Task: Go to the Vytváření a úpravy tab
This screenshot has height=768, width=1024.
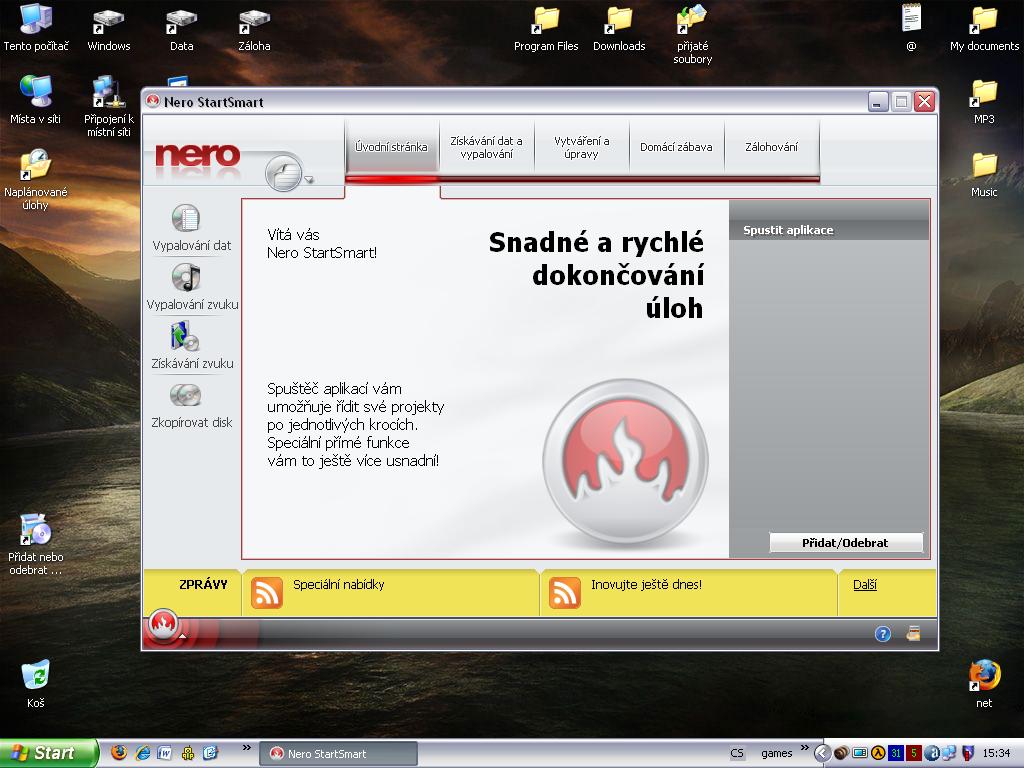Action: 581,147
